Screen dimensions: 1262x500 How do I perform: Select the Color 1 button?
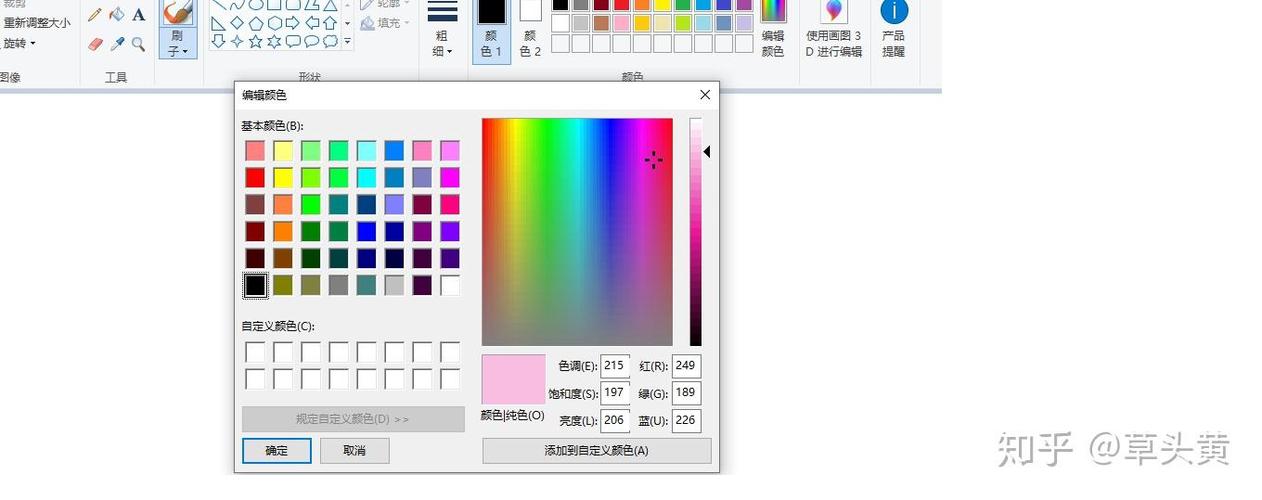(491, 30)
